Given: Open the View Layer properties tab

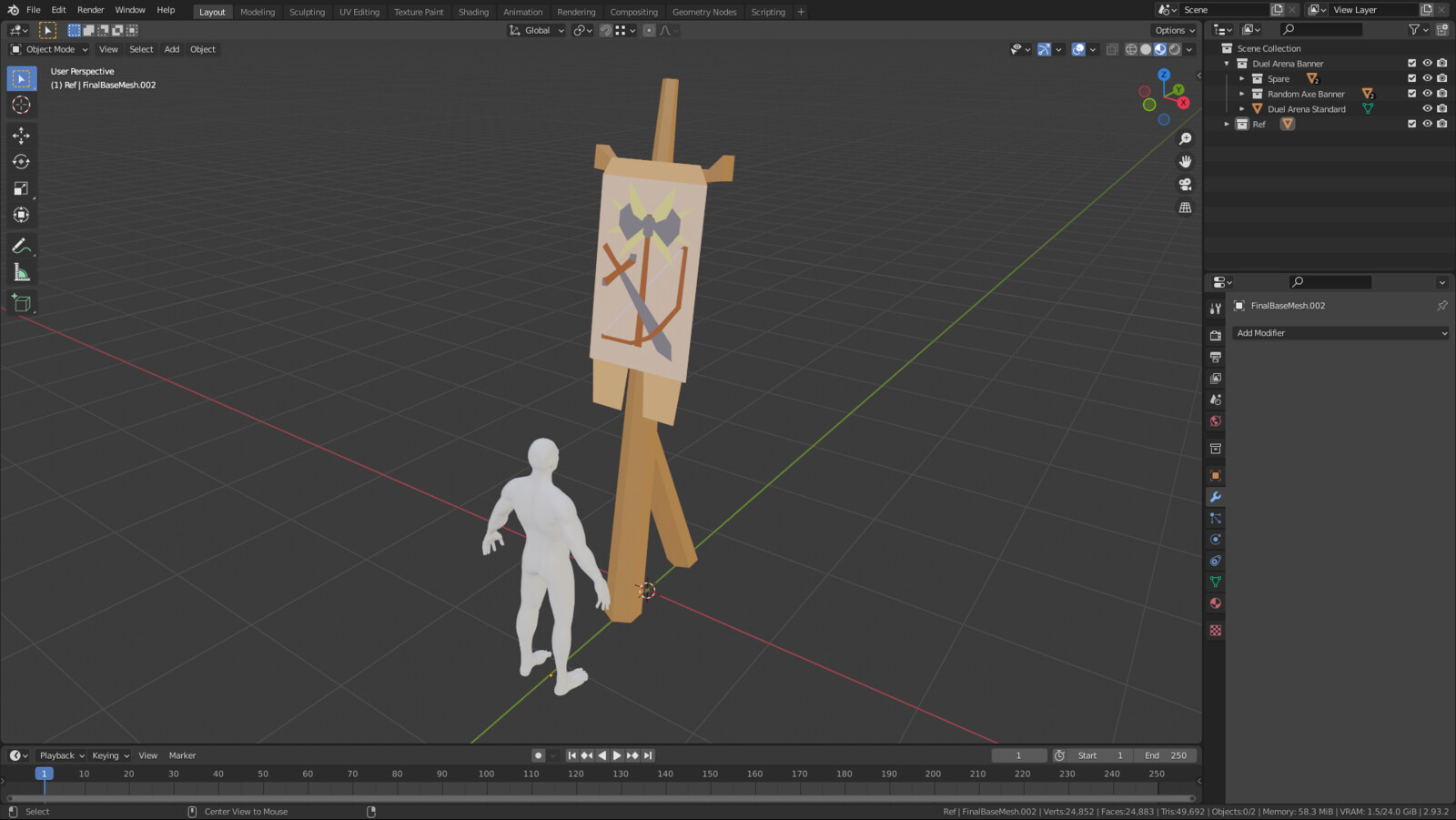Looking at the screenshot, I should pos(1216,378).
